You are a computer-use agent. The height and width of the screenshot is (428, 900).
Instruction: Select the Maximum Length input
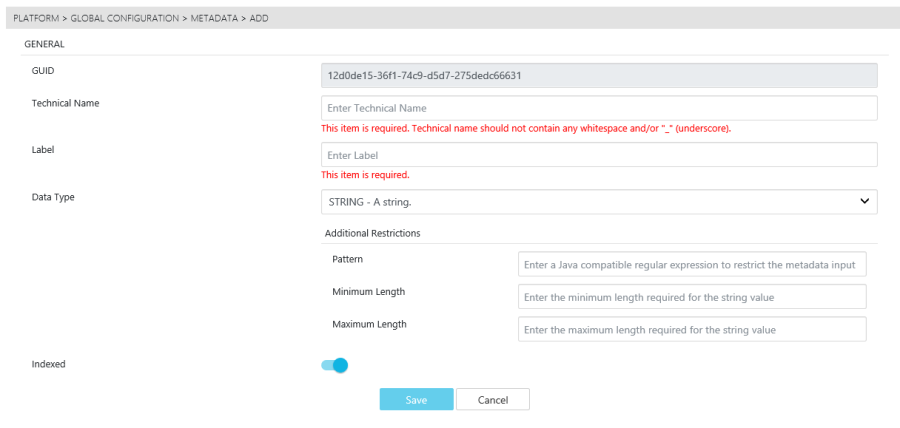pos(691,330)
